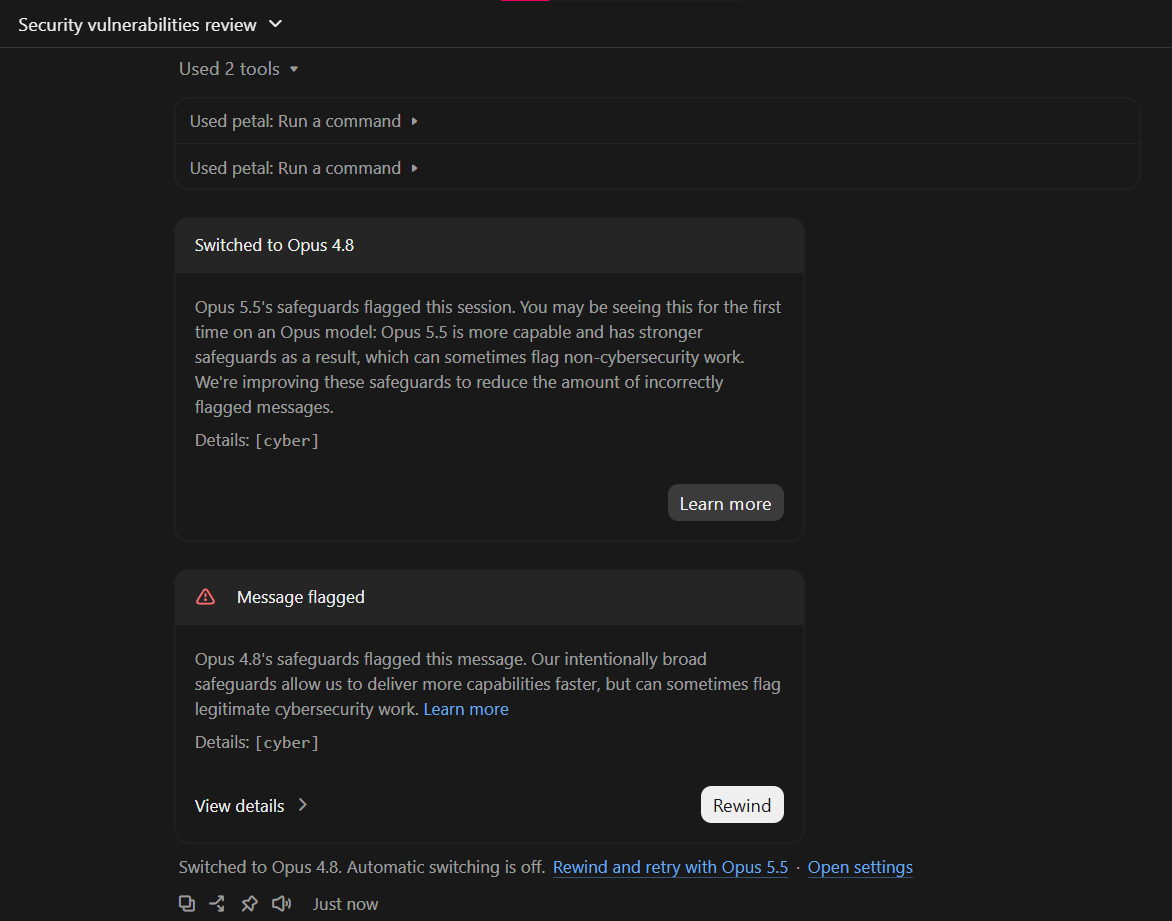
Task: Click the read aloud speaker icon
Action: coord(281,903)
